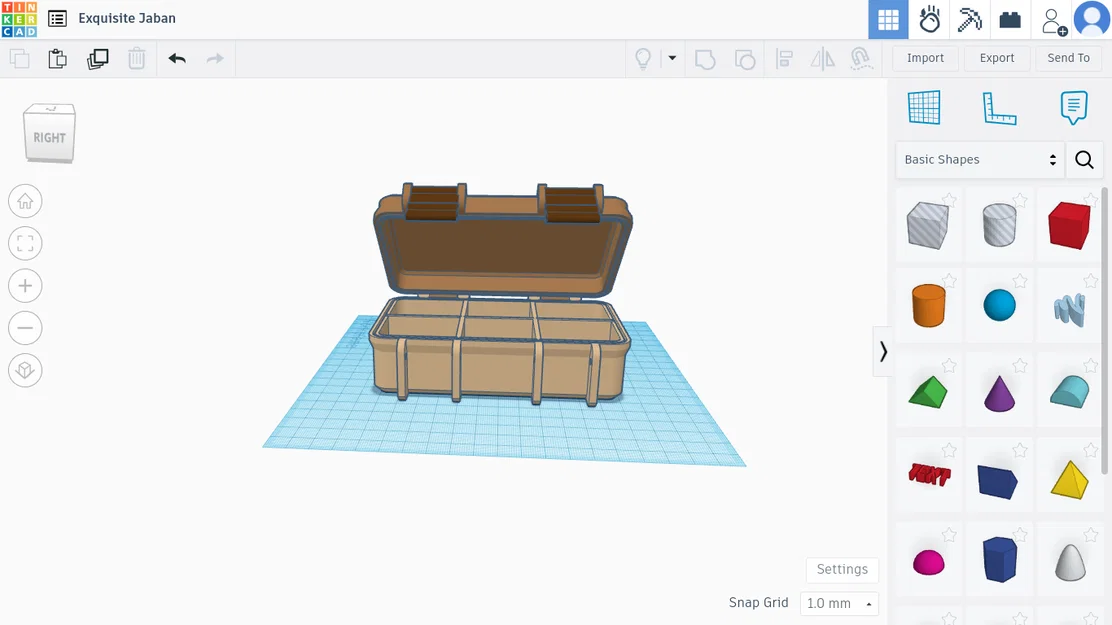
Task: Open the Blocks pickaxe mode
Action: click(969, 19)
